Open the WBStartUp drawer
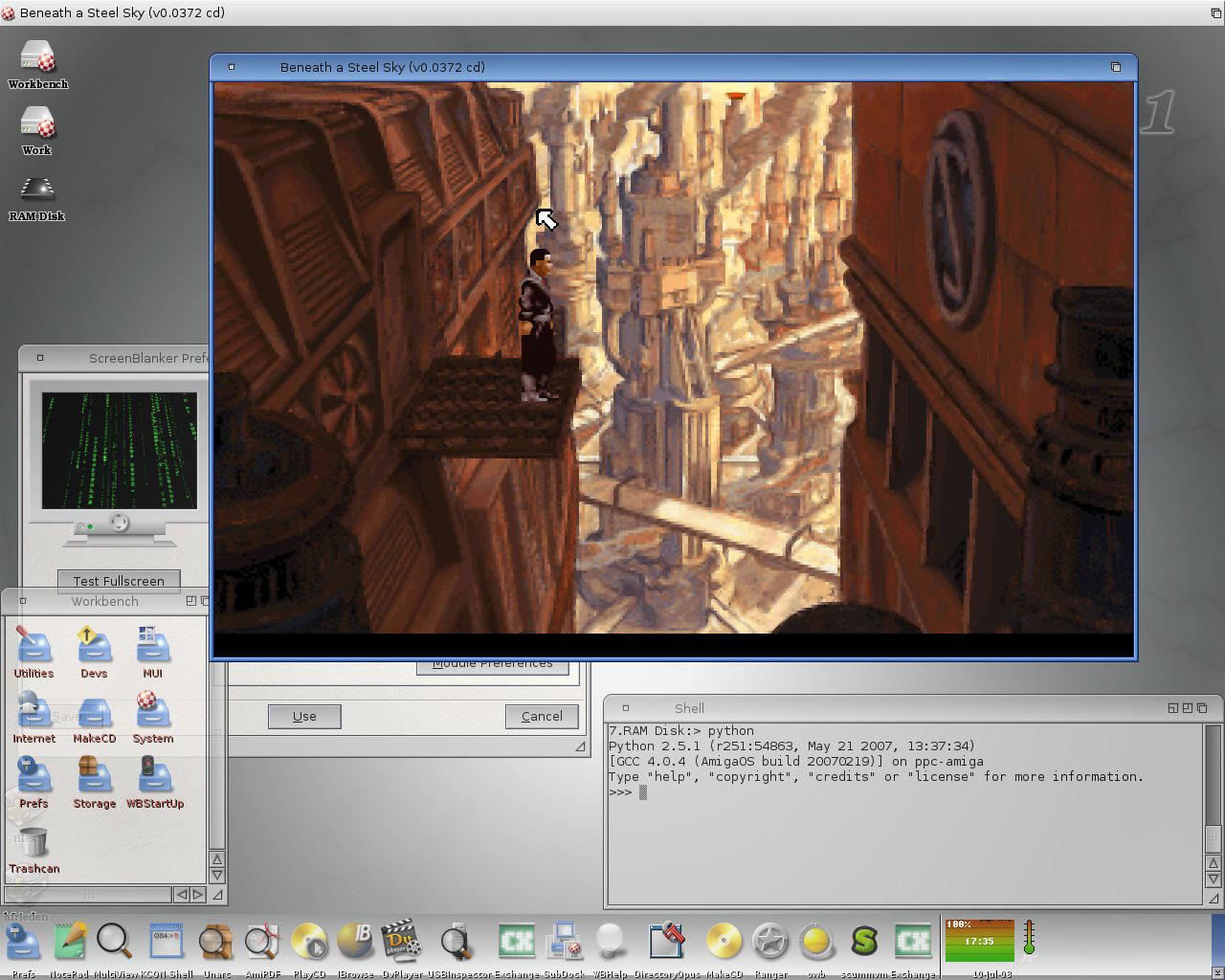The height and width of the screenshot is (980, 1225). (154, 777)
